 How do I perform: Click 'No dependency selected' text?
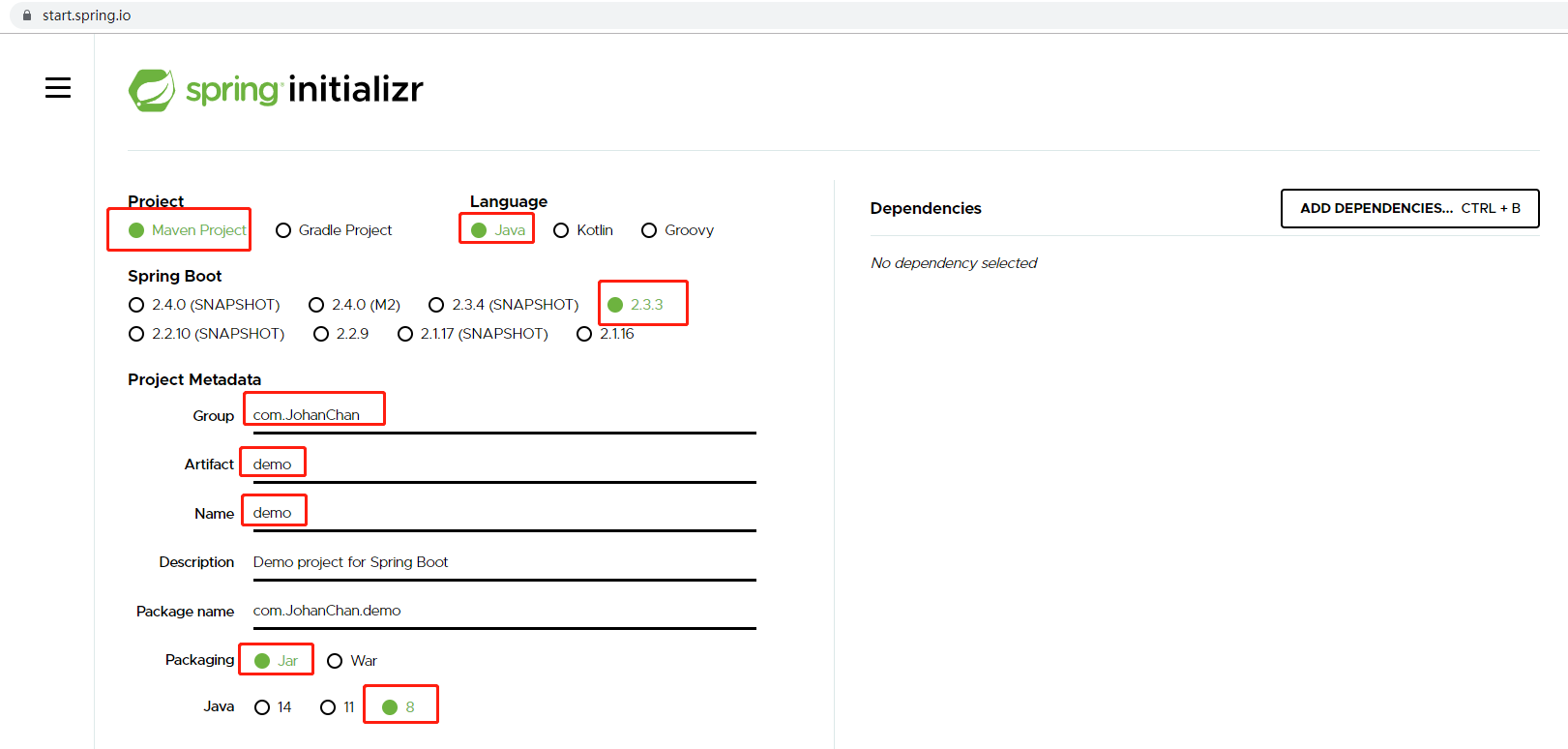[x=954, y=263]
